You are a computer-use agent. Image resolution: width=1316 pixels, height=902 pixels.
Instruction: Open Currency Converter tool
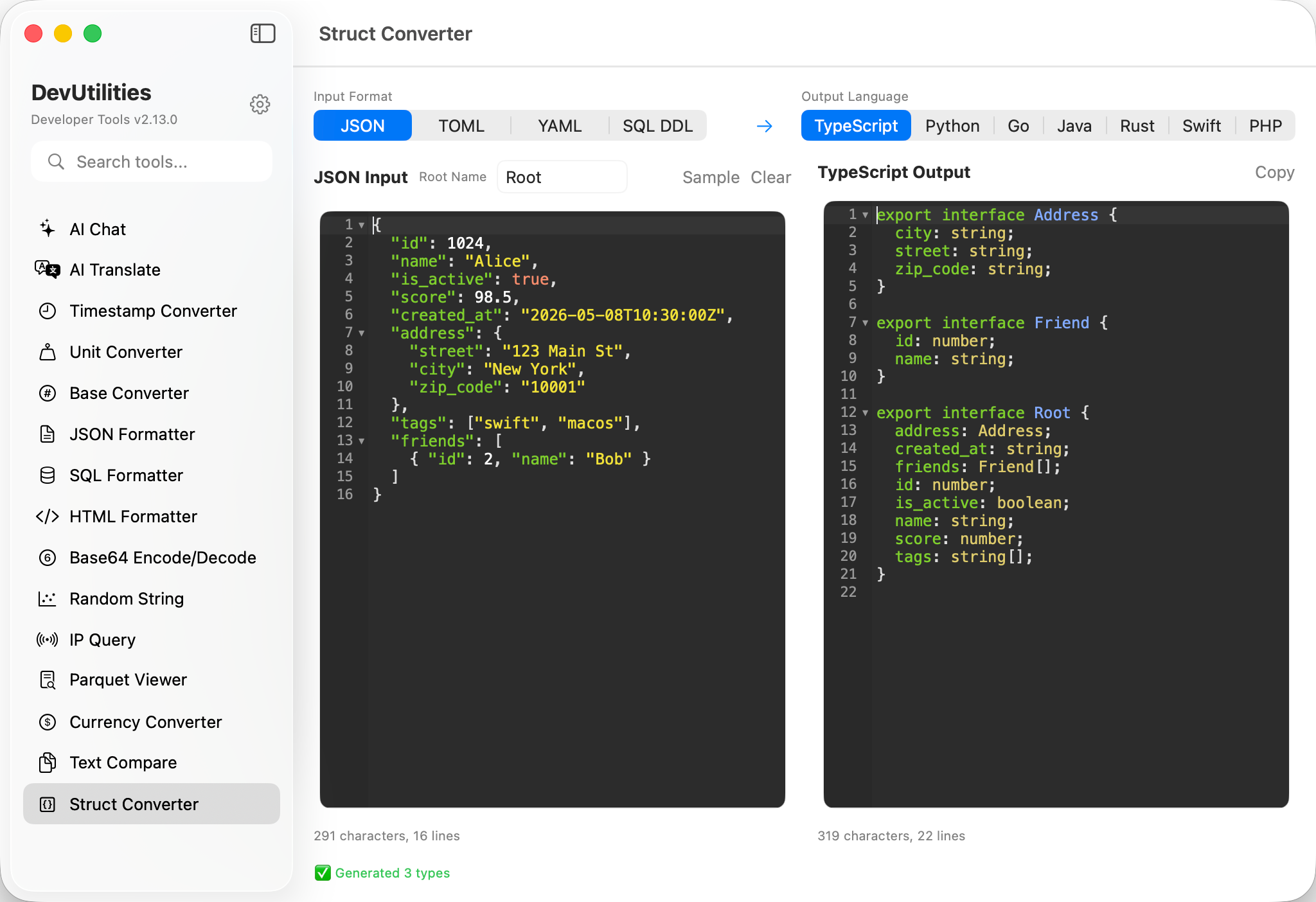pos(152,722)
